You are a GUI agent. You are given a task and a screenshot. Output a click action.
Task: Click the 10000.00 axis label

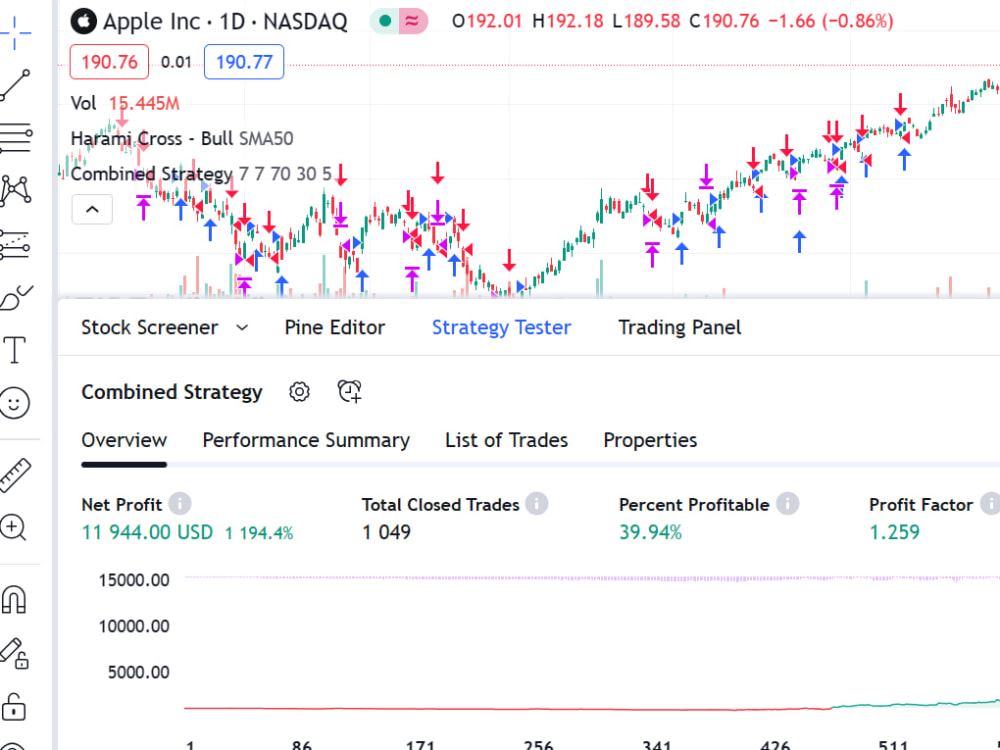pos(134,626)
